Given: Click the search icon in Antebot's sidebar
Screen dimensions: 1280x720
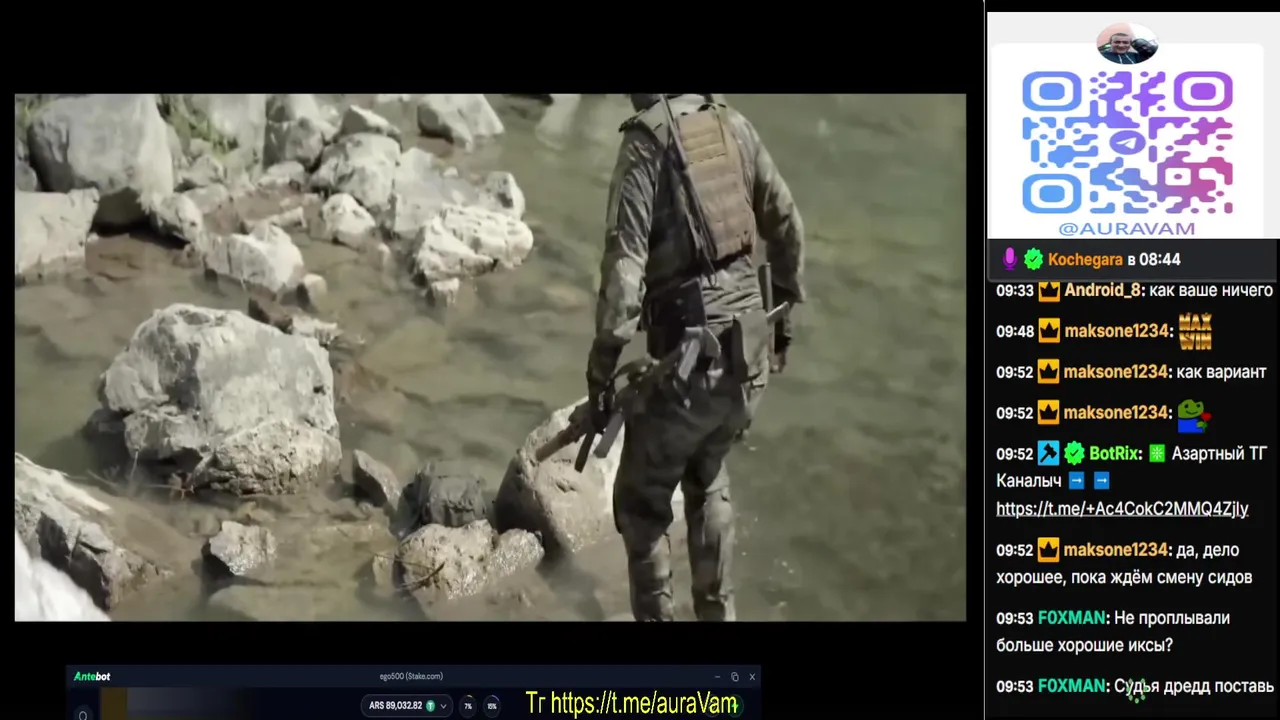Looking at the screenshot, I should pyautogui.click(x=83, y=715).
